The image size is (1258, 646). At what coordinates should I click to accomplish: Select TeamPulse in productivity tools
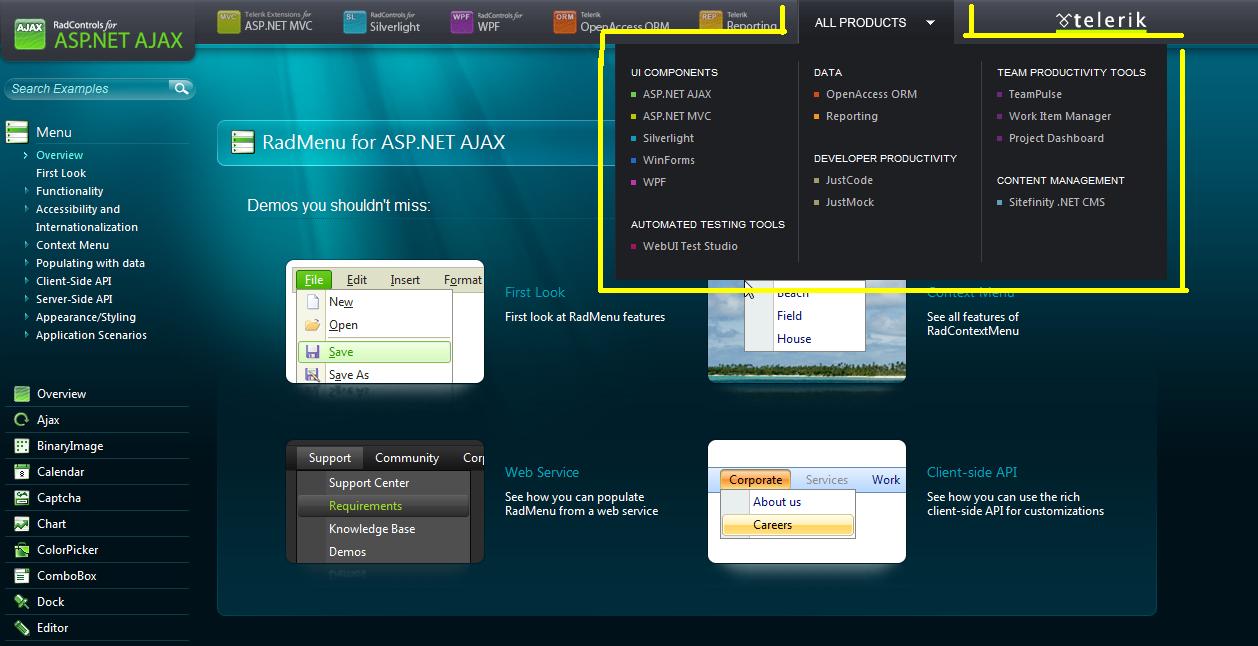[x=1035, y=94]
